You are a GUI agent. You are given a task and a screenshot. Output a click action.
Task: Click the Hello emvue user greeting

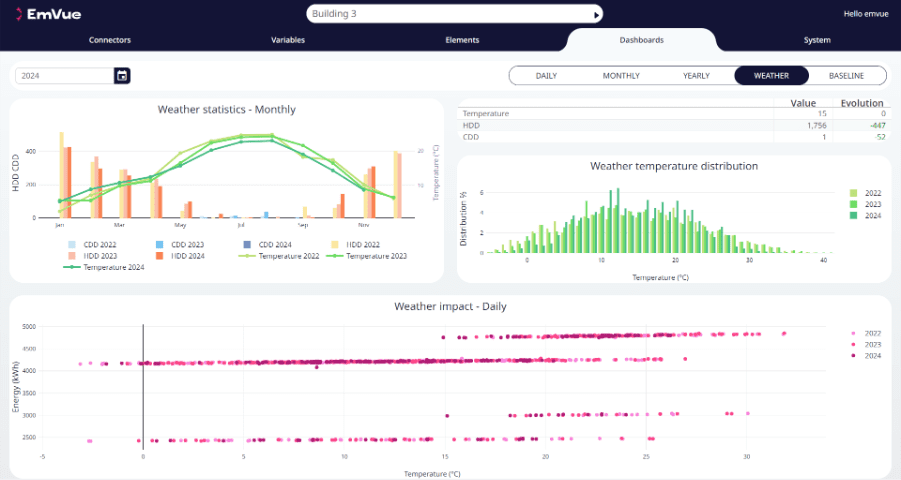(864, 14)
